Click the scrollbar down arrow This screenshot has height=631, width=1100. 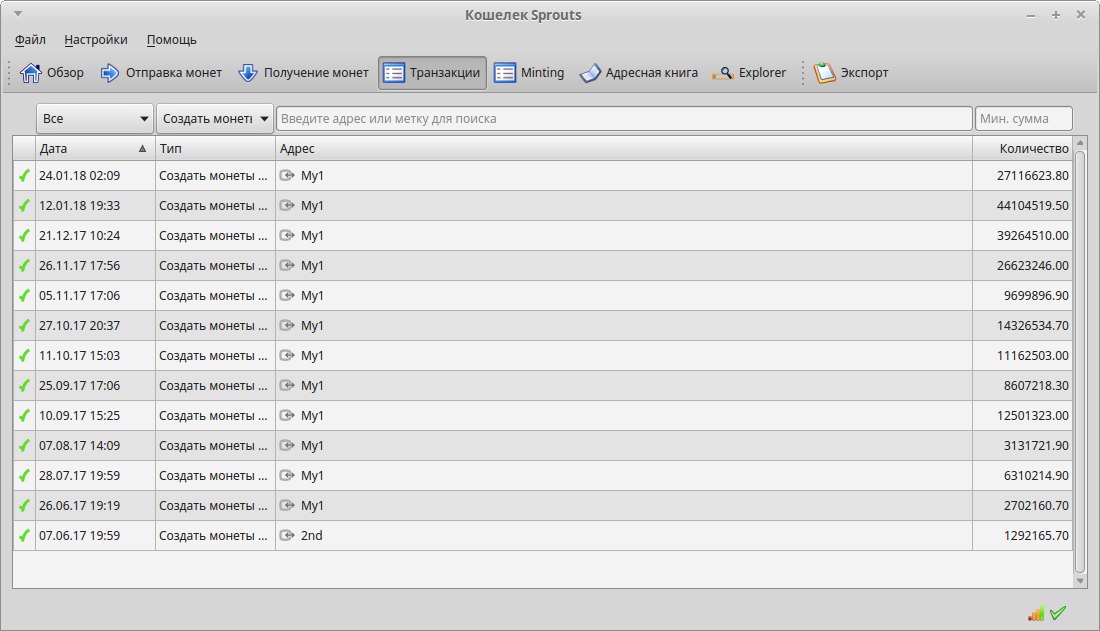(1080, 581)
